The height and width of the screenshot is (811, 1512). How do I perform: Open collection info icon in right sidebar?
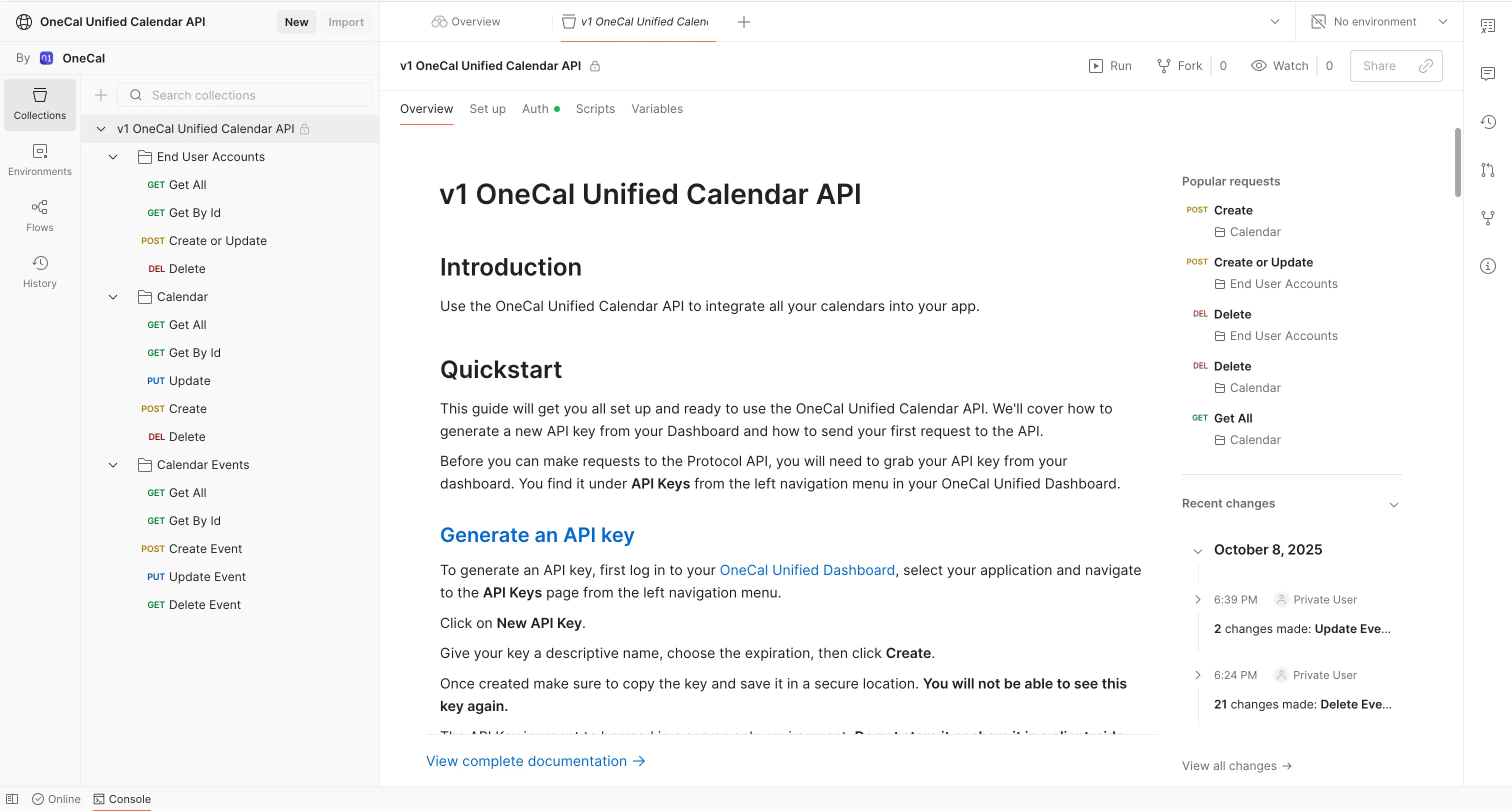point(1487,266)
